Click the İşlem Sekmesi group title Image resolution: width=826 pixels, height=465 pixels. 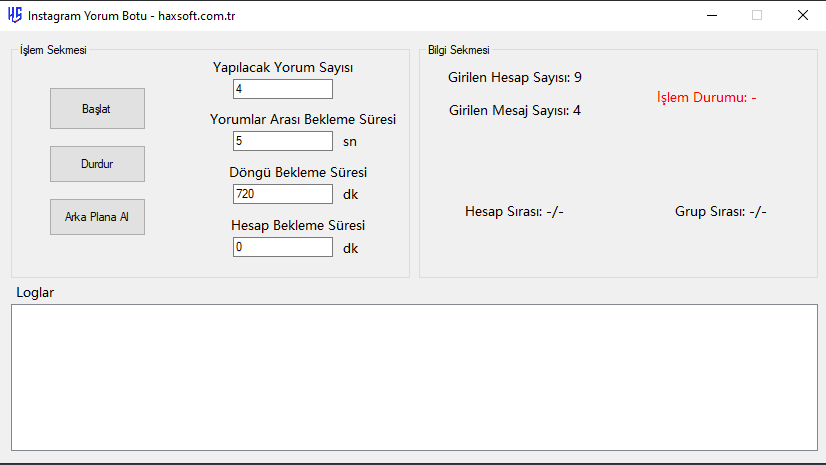click(x=53, y=50)
